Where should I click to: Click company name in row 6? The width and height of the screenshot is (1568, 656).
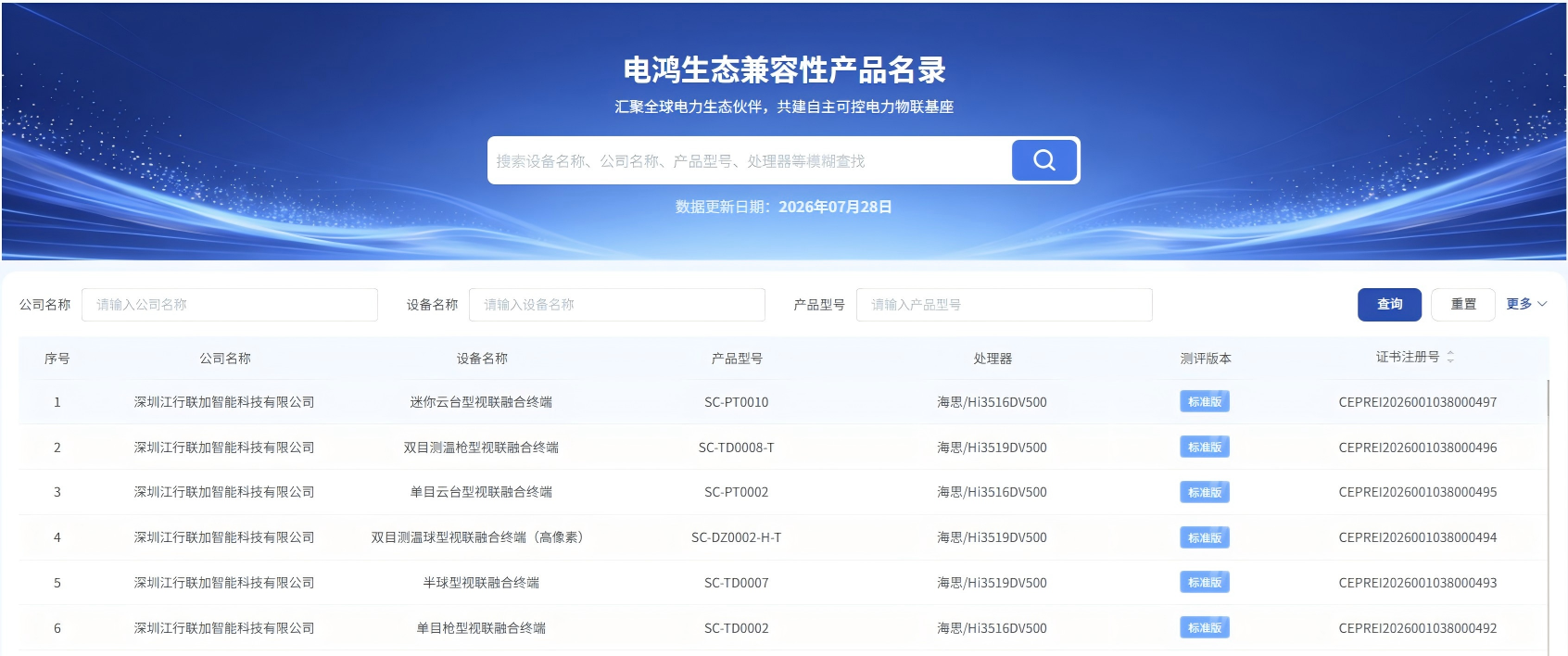tap(224, 628)
